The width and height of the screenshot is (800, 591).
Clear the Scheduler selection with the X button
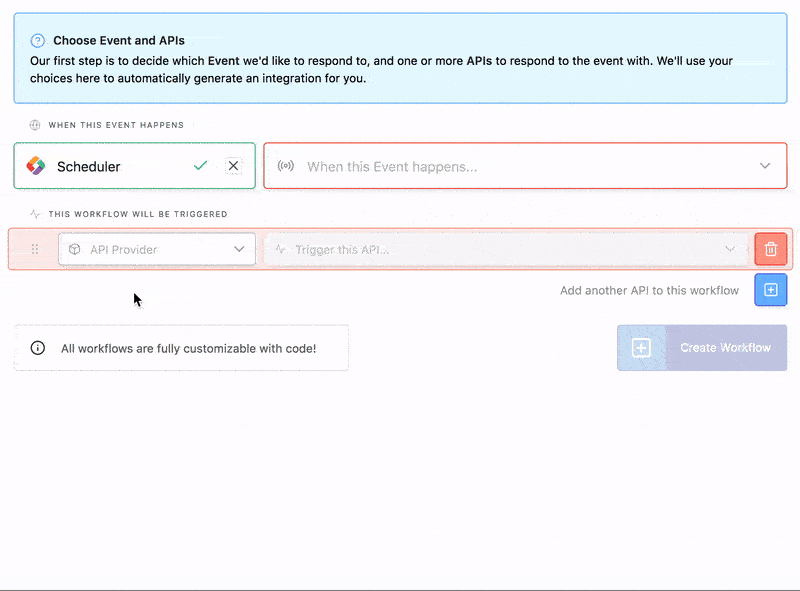point(233,165)
